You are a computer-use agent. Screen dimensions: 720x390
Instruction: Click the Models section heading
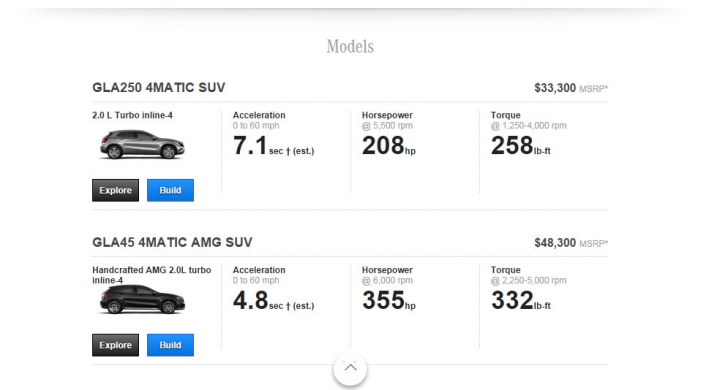click(350, 46)
